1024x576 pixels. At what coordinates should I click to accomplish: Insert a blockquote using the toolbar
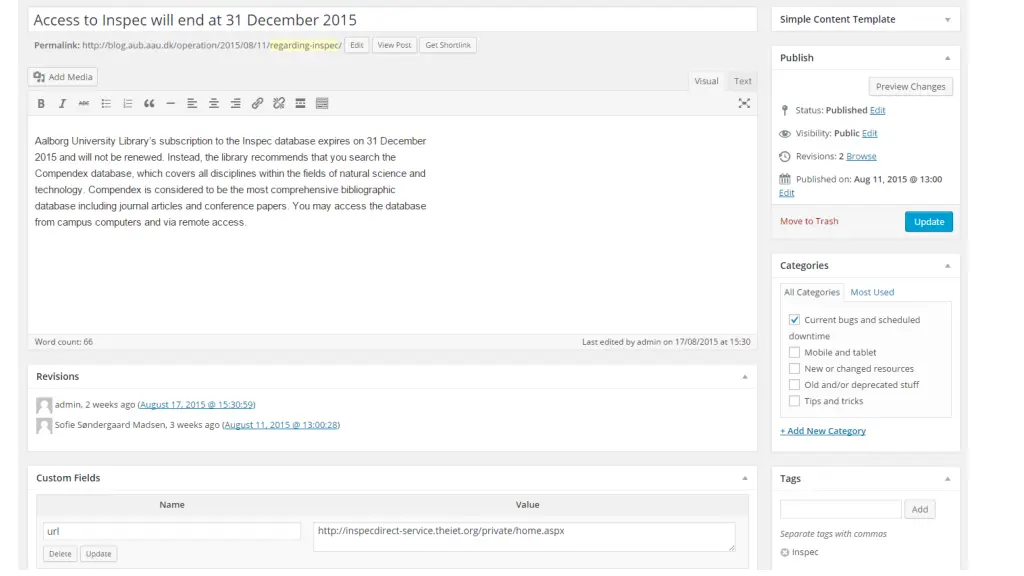(x=149, y=103)
